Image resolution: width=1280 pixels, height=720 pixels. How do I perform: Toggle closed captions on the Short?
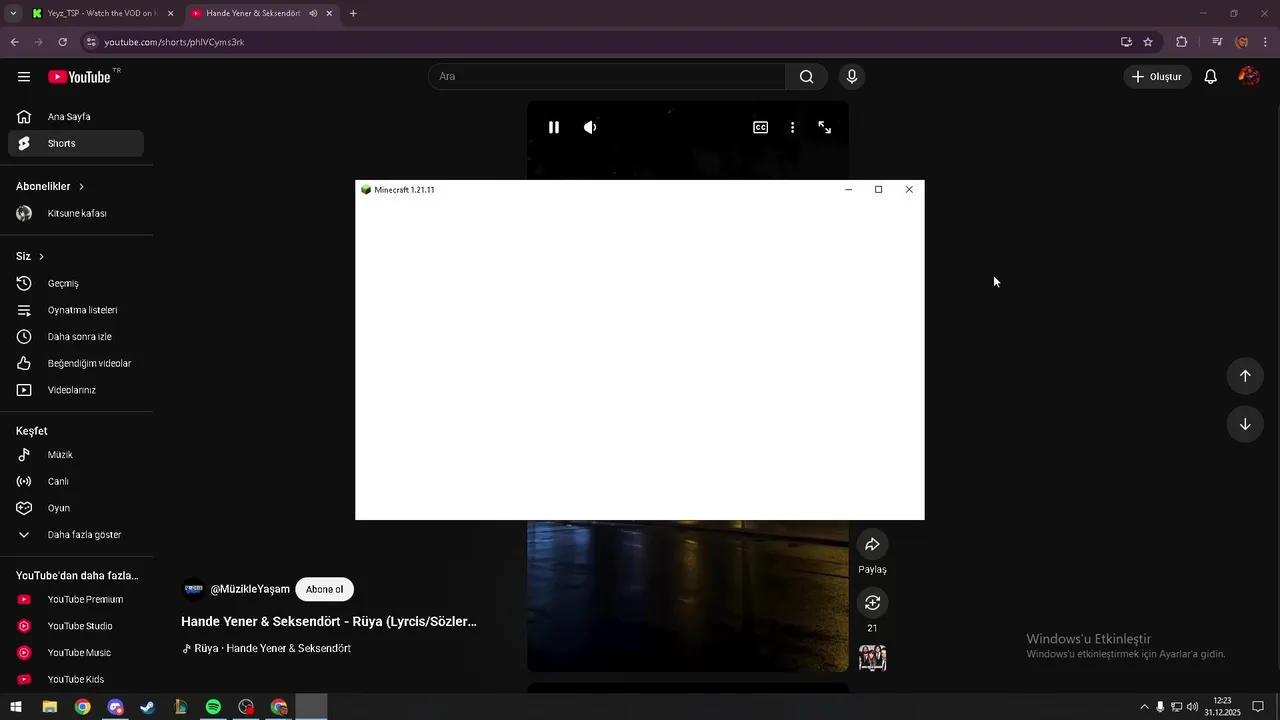click(761, 127)
